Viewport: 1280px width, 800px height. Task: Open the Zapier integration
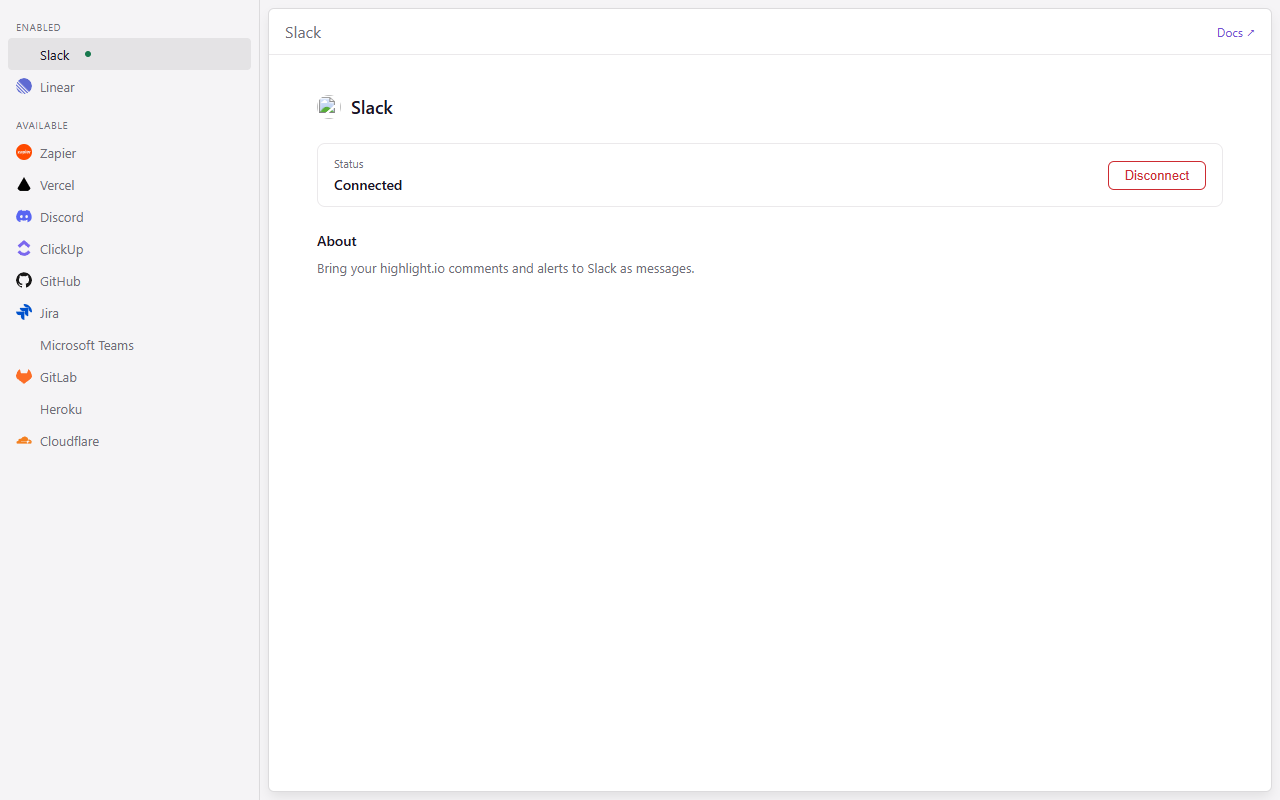tap(129, 153)
